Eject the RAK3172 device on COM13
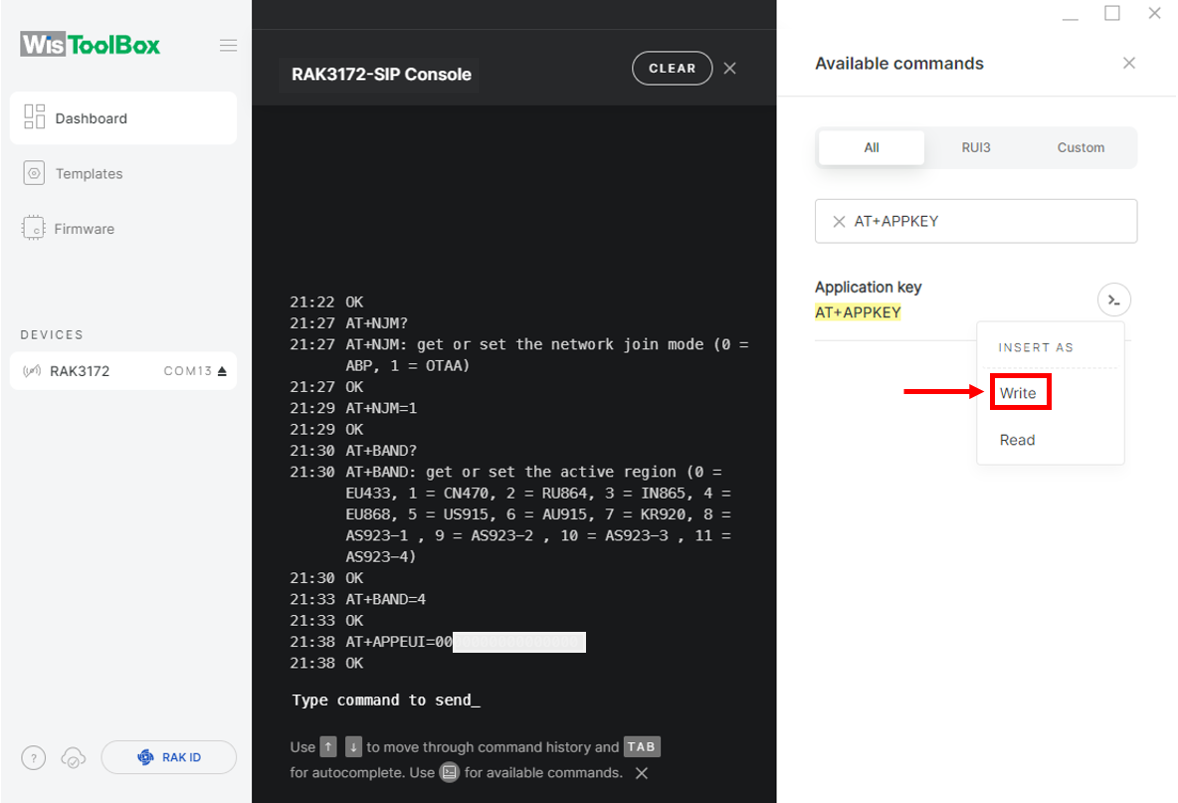The image size is (1178, 803). coord(222,371)
